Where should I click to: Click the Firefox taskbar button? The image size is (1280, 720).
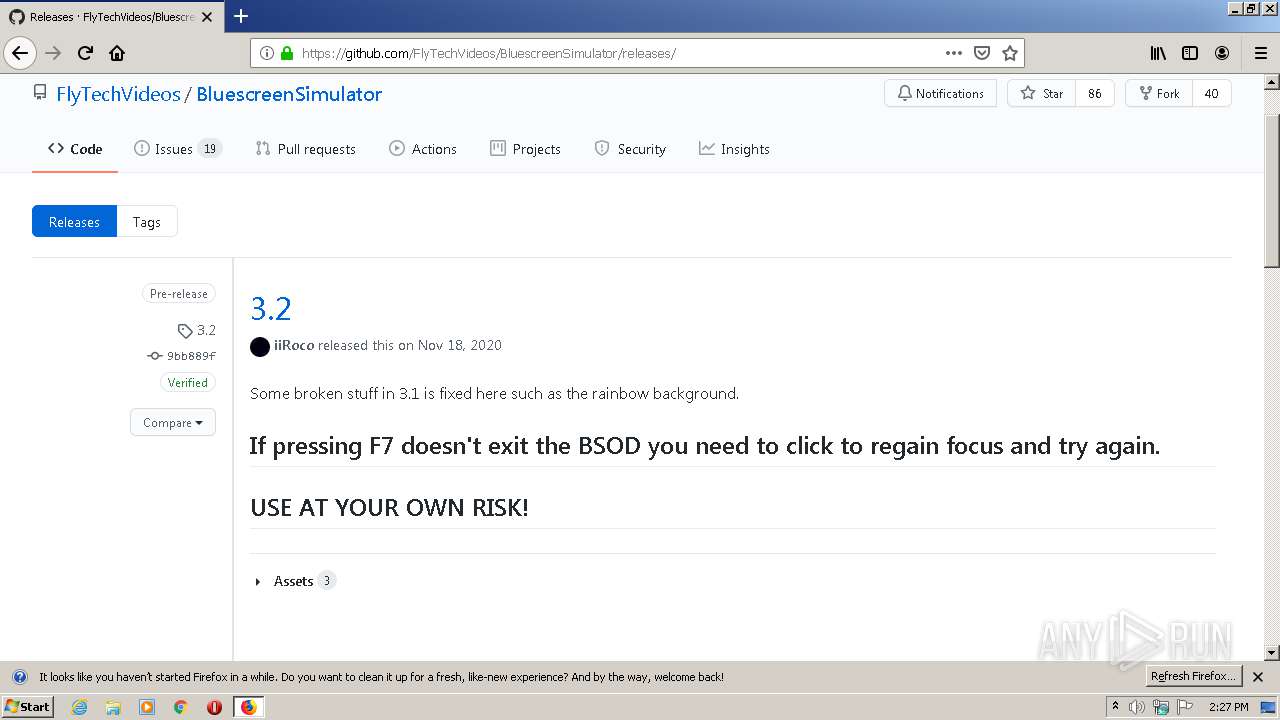click(x=248, y=707)
